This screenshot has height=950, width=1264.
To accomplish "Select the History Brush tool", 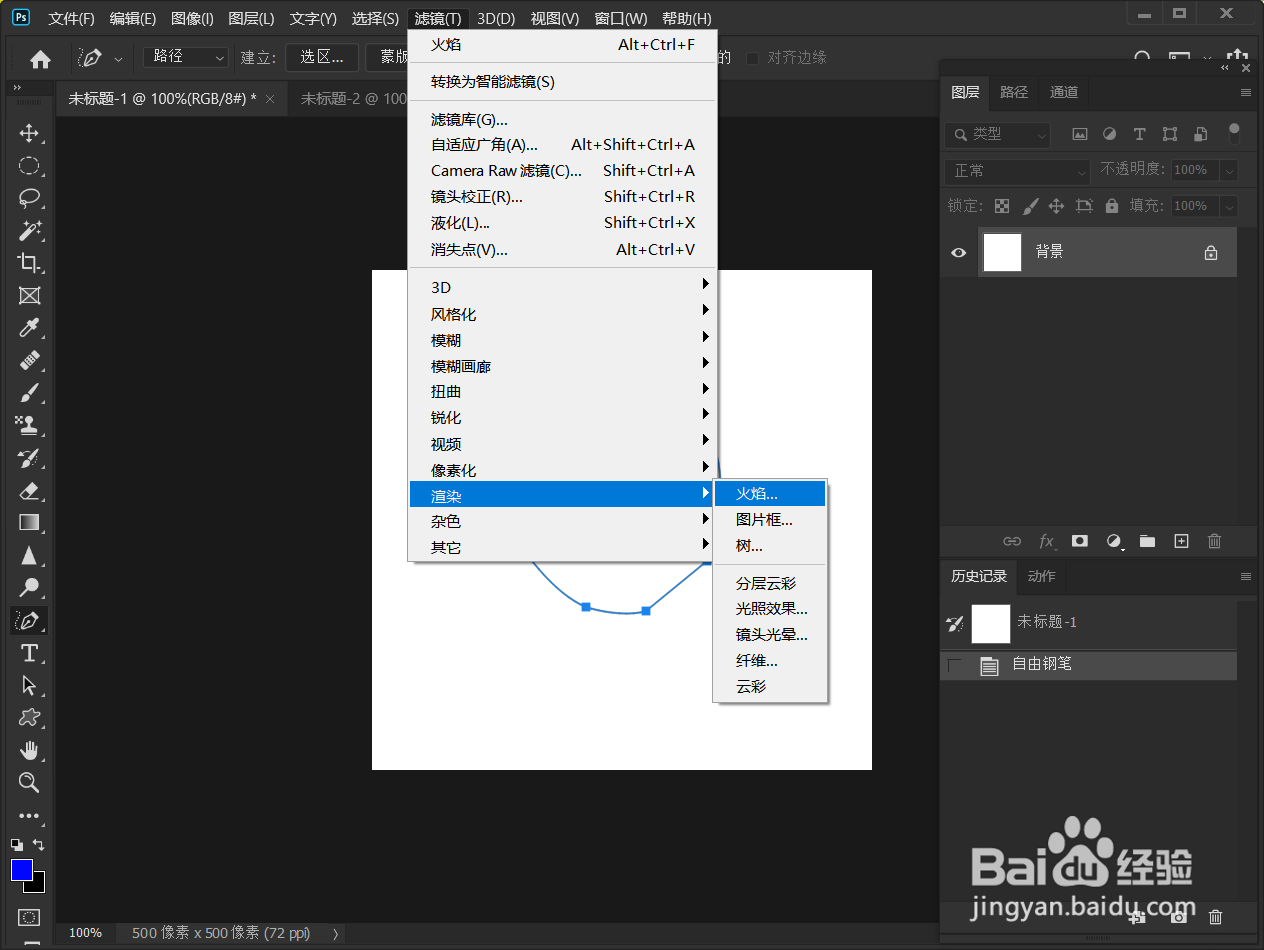I will pos(29,458).
